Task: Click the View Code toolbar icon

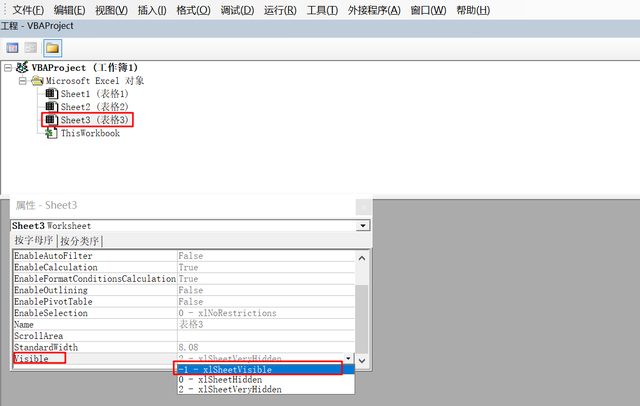Action: pyautogui.click(x=12, y=48)
